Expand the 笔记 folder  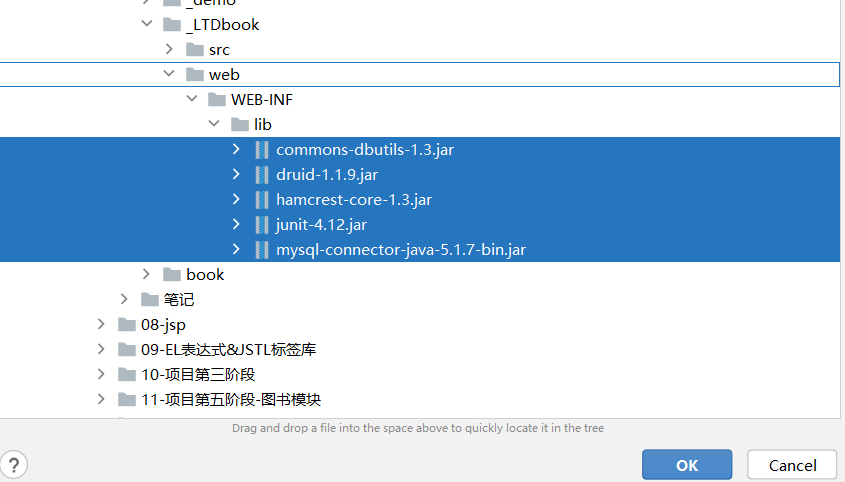click(x=124, y=299)
